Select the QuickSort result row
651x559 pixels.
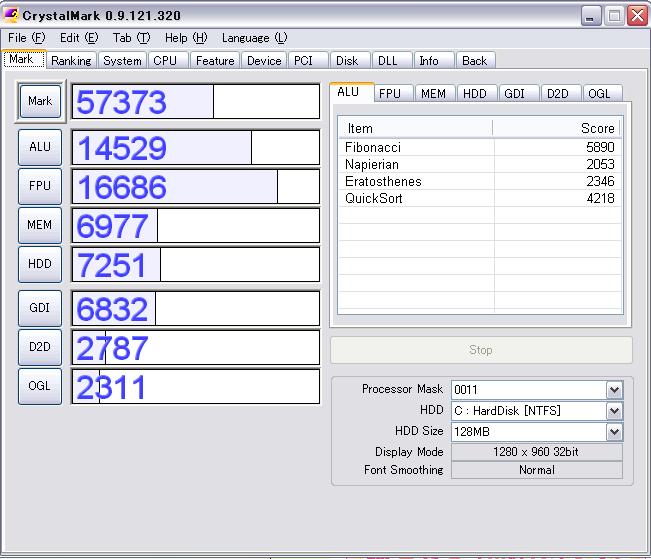(x=480, y=199)
